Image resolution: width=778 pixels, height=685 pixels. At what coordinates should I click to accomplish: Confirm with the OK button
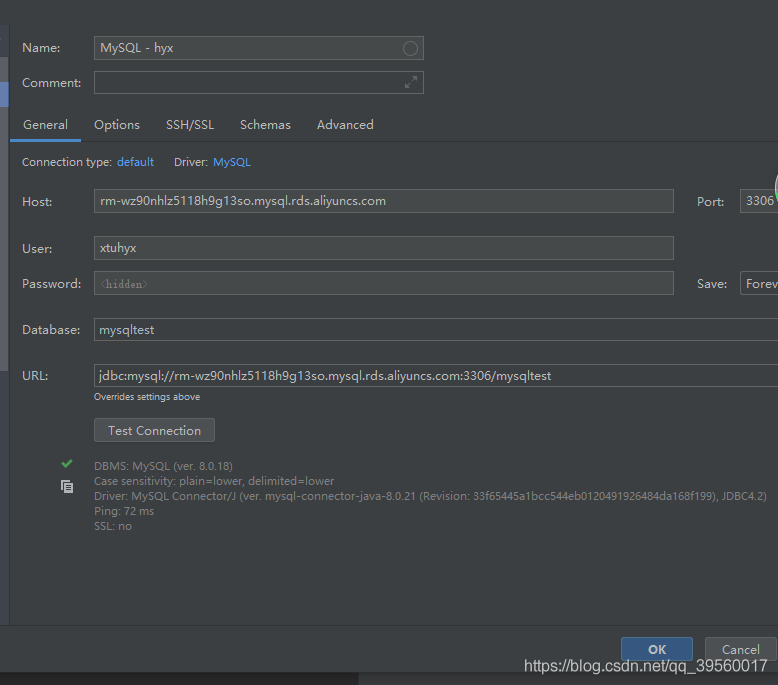[657, 649]
